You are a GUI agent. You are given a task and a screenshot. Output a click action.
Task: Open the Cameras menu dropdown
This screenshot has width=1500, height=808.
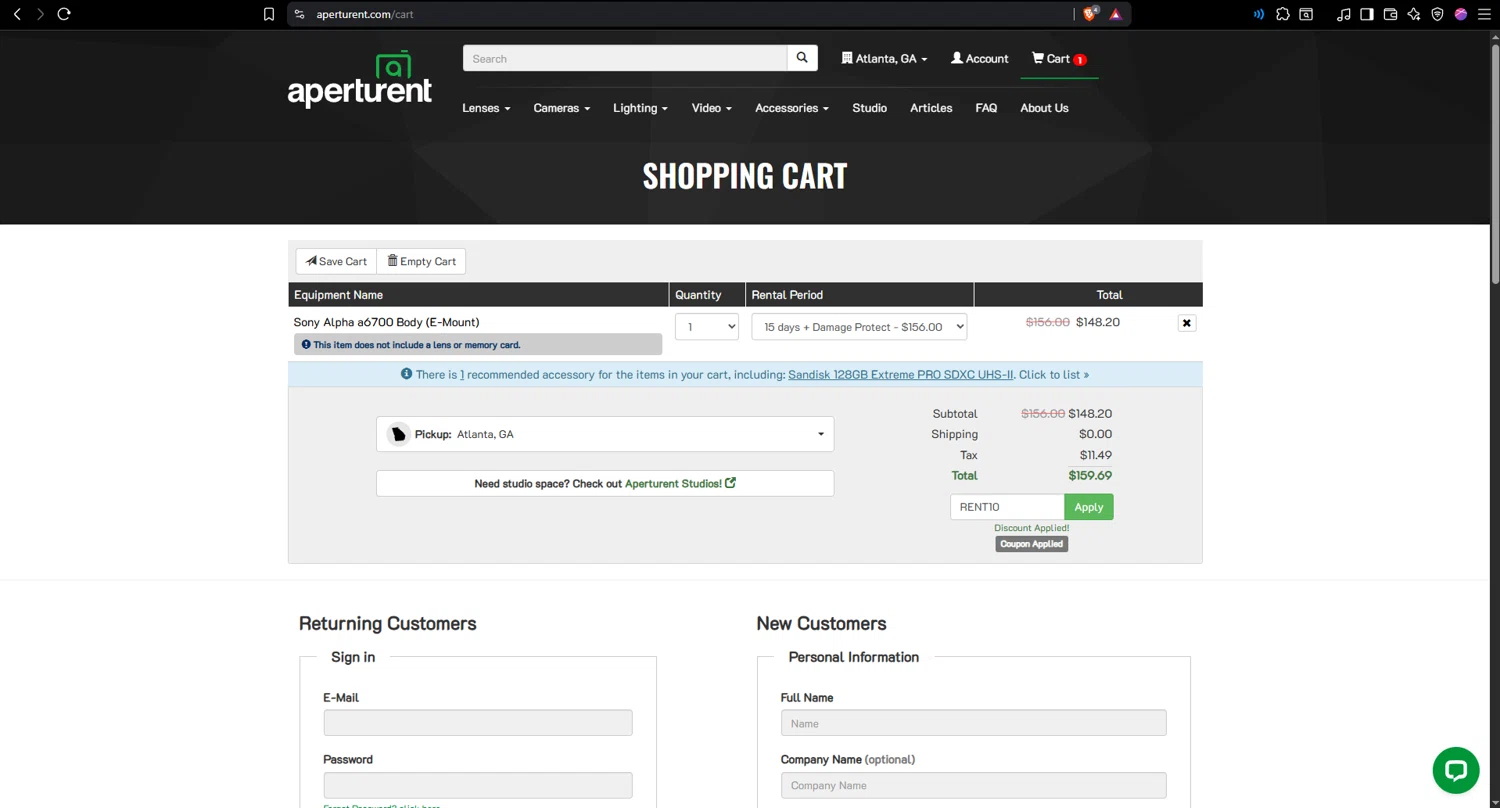[561, 108]
